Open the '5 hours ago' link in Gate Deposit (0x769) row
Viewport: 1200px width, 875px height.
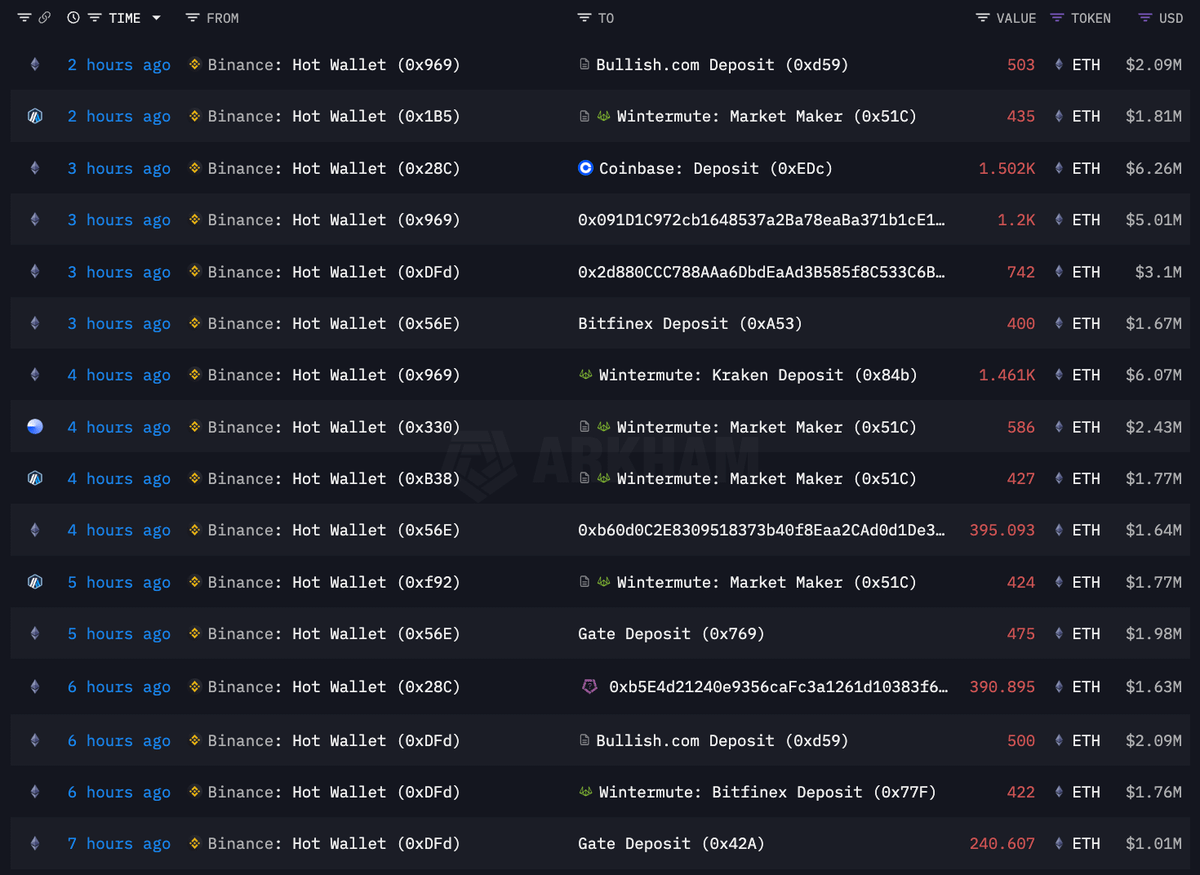[x=119, y=634]
